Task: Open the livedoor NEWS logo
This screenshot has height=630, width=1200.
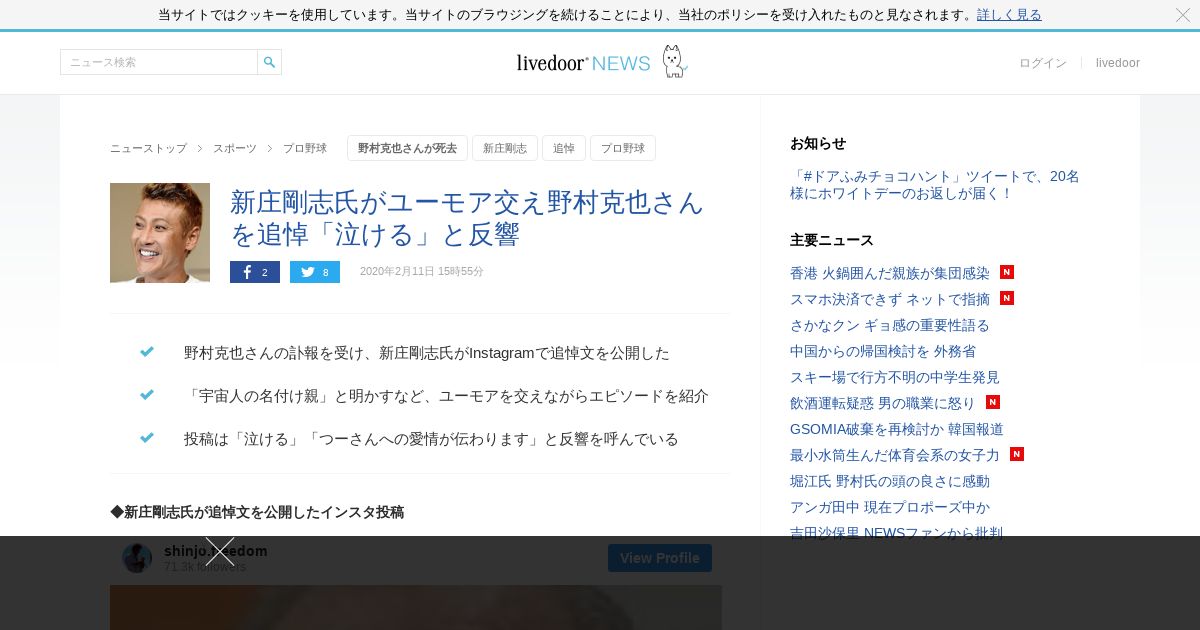Action: tap(601, 62)
